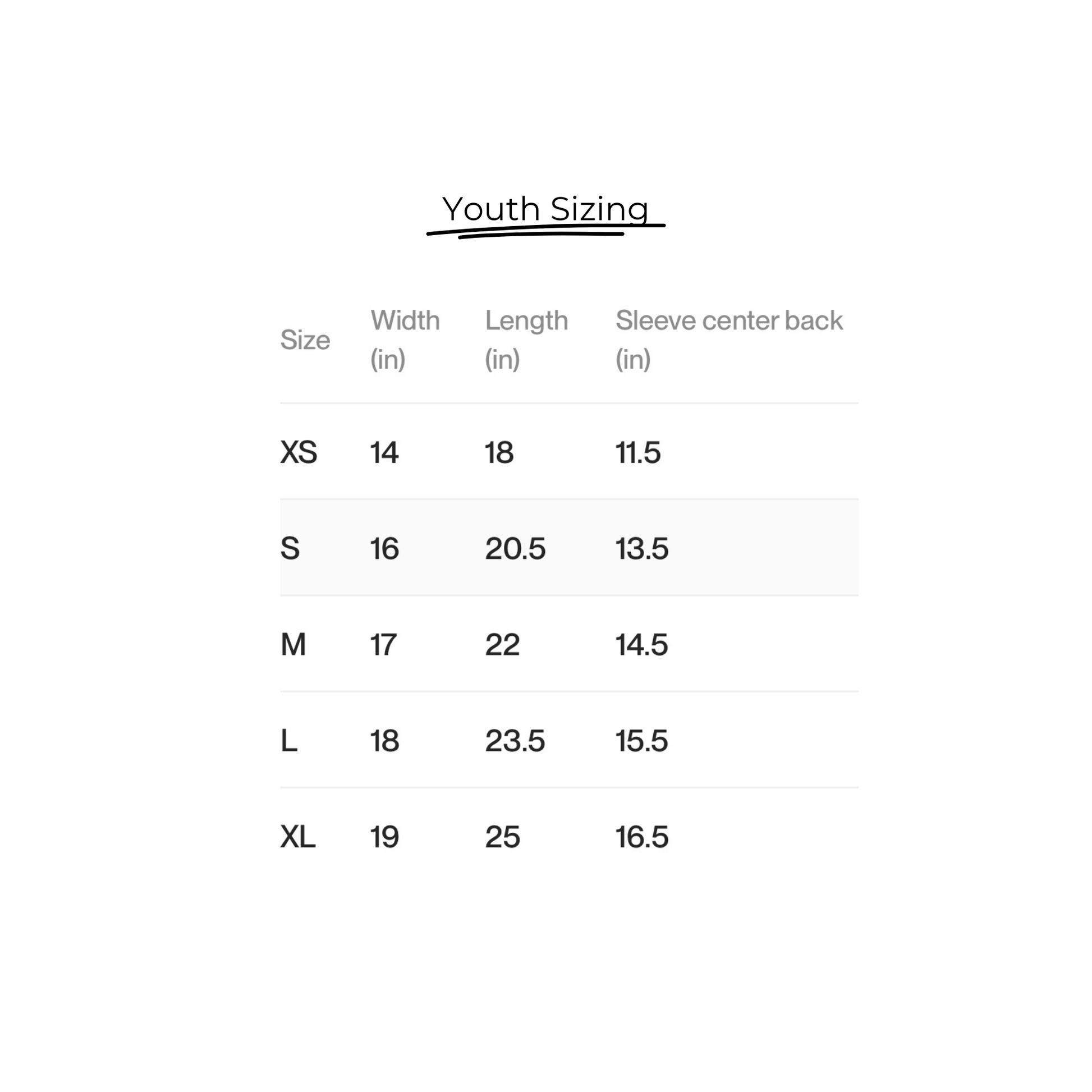
Task: Click the XL width value 19
Action: click(x=384, y=837)
